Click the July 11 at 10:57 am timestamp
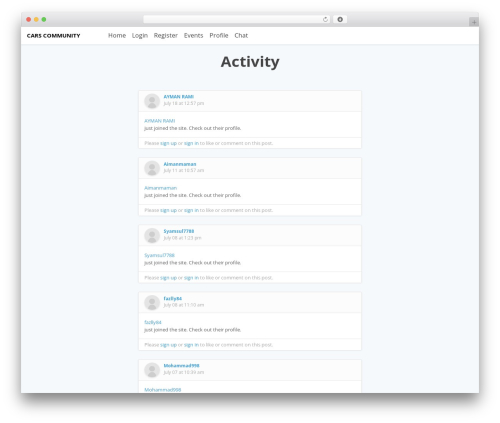The image size is (500, 423). 184,170
